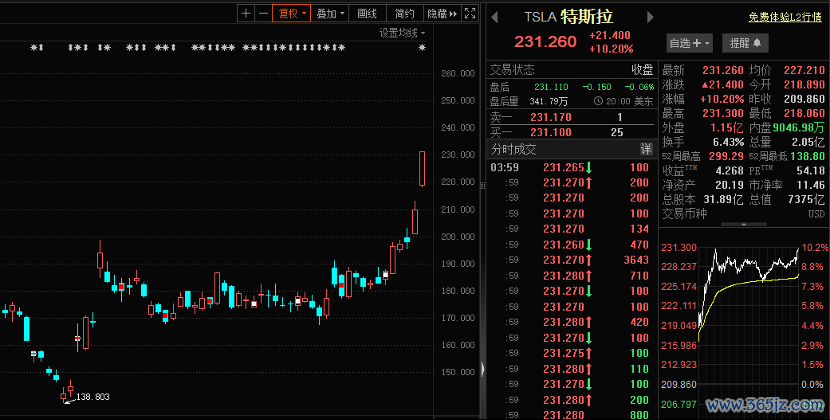Open detailed trades via 详 button
Screen dimensions: 830x420
point(646,149)
